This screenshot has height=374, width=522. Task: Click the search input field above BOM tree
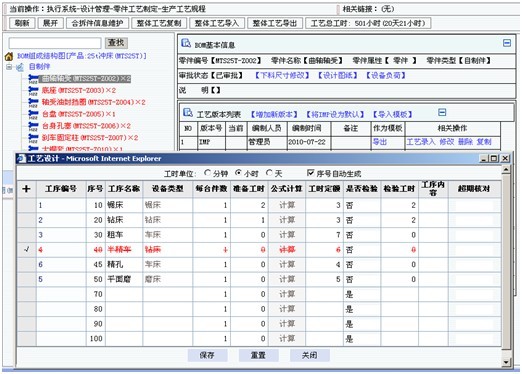(55, 43)
